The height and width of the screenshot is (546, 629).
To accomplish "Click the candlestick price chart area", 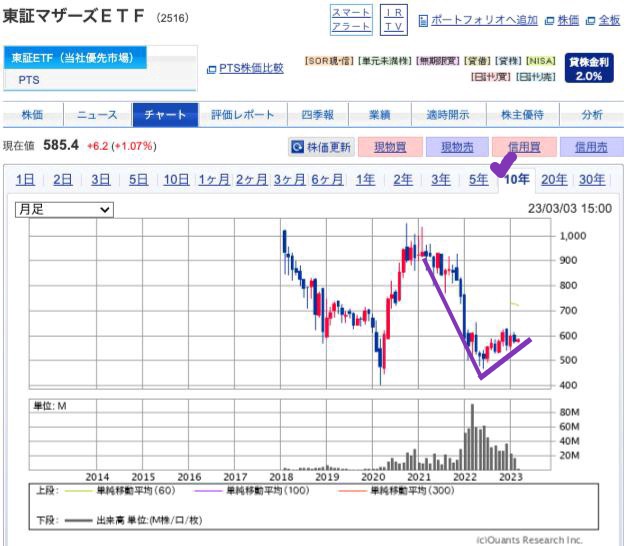I will click(x=290, y=304).
